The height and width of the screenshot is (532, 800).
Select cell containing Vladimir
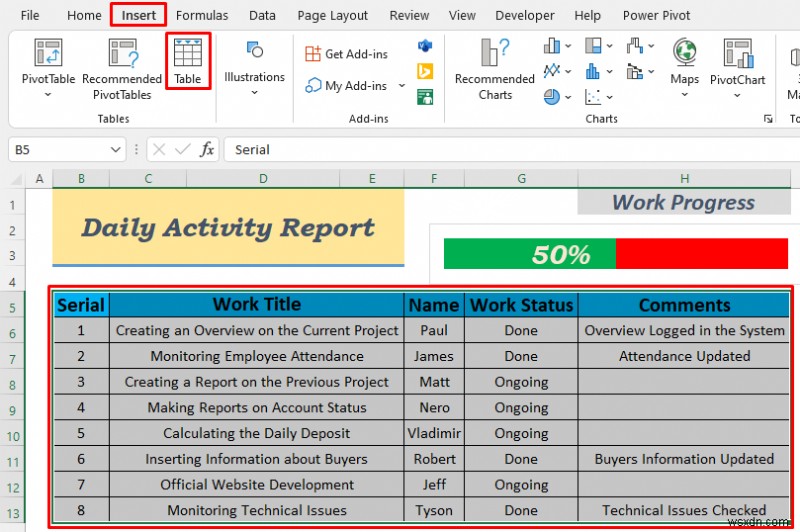coord(434,433)
